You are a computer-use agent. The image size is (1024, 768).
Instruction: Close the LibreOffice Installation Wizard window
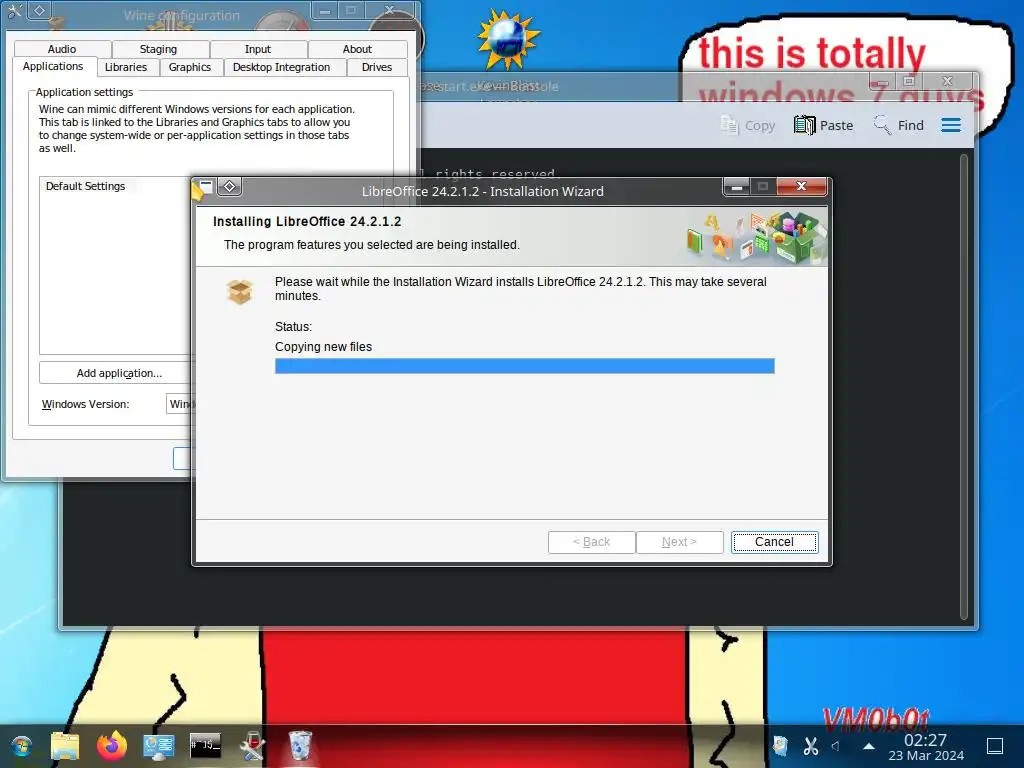pyautogui.click(x=801, y=187)
